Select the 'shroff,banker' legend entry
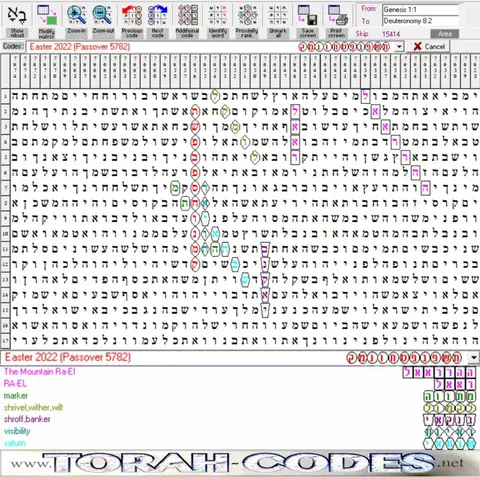This screenshot has height=477, width=480. [x=27, y=419]
